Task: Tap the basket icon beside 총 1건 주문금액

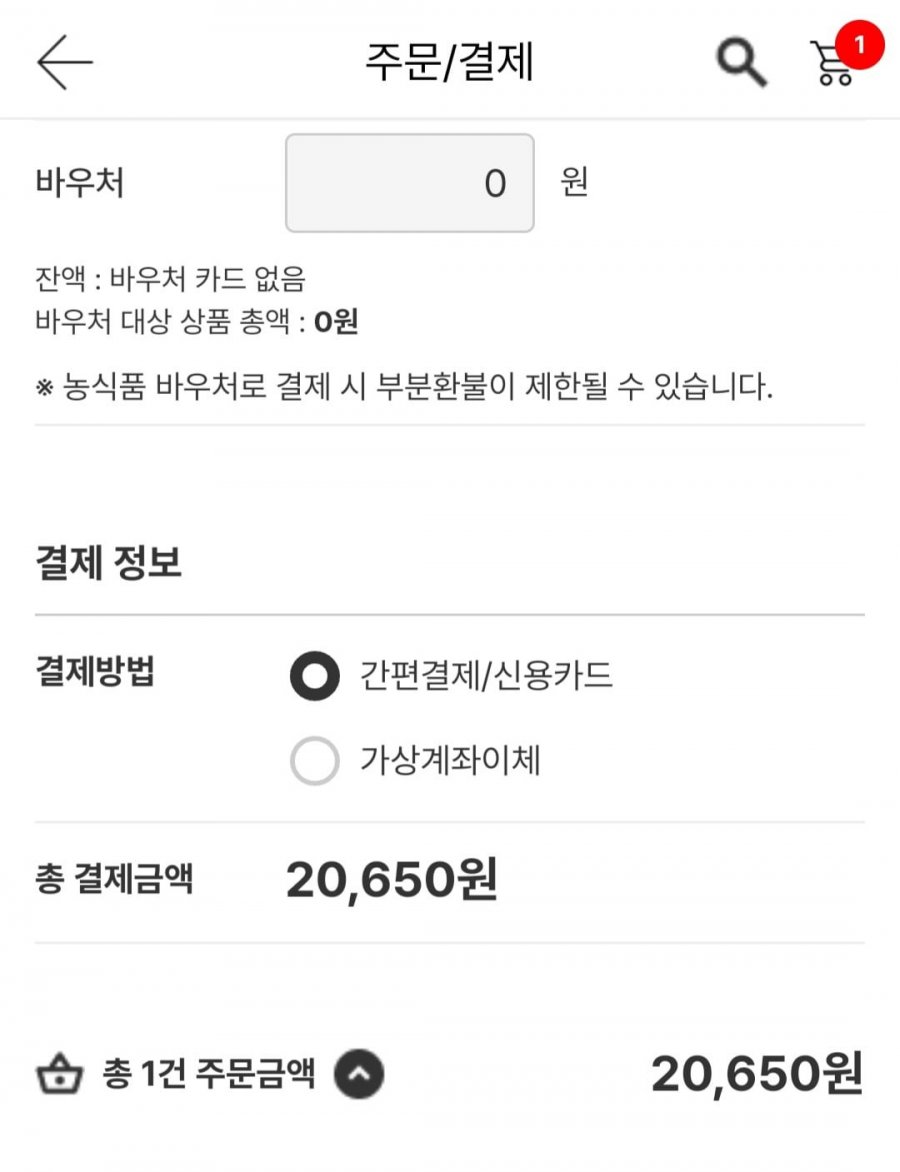Action: tap(59, 1077)
